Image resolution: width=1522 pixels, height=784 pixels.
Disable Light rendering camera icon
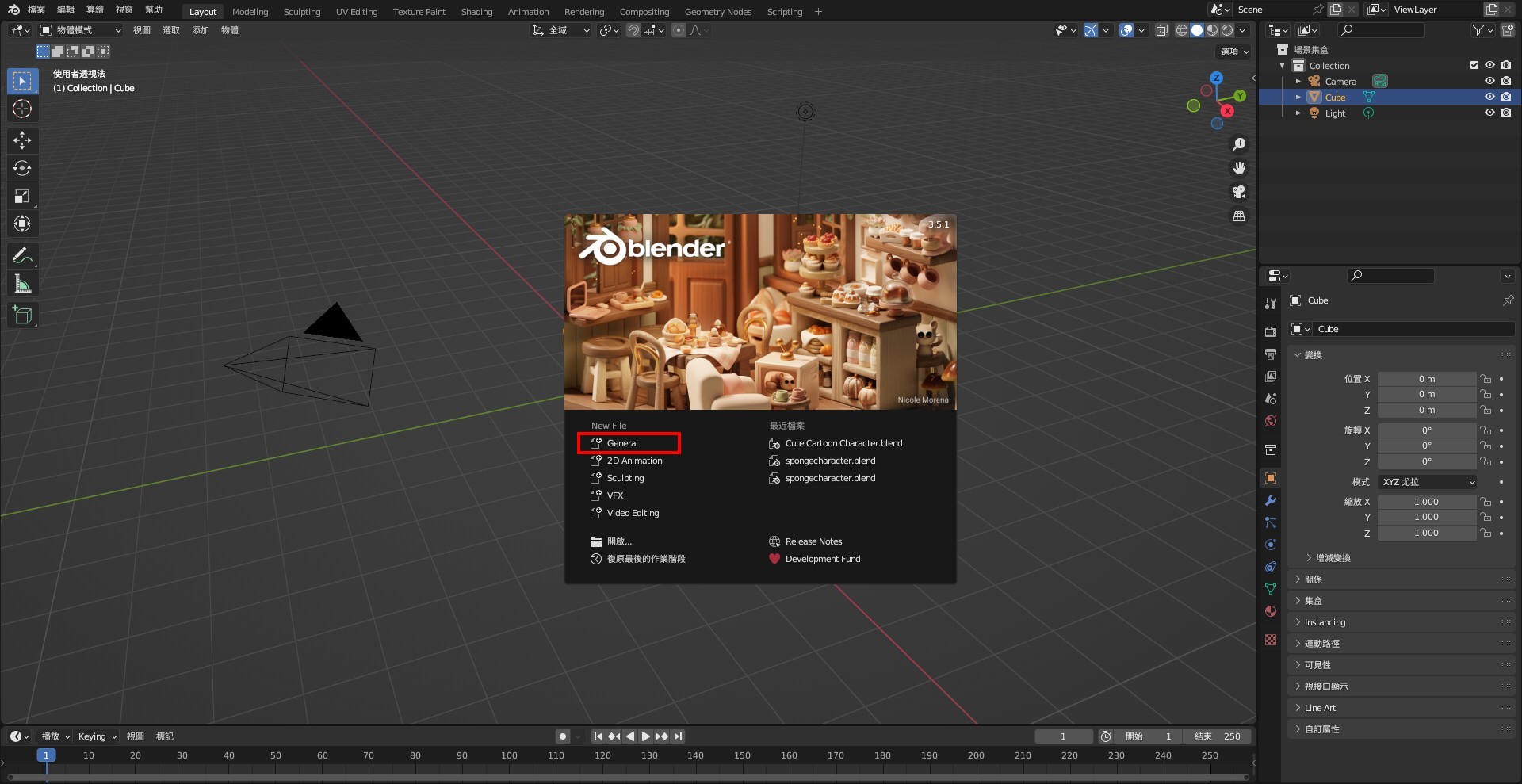coord(1505,113)
